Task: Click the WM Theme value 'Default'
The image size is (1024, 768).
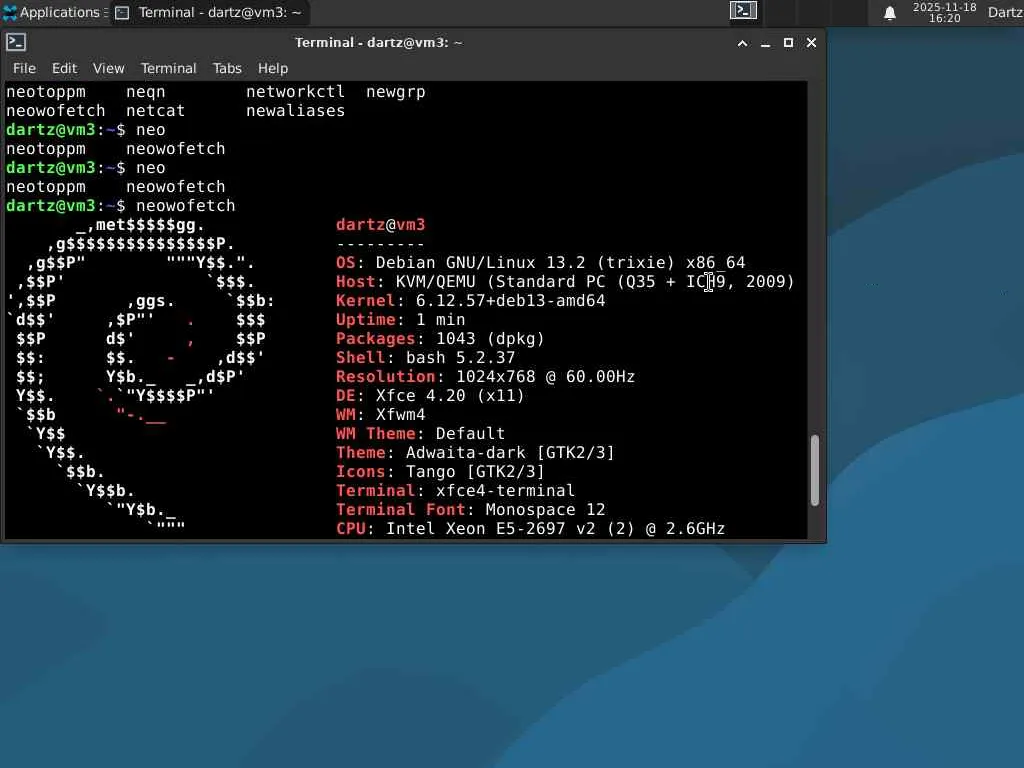Action: tap(470, 434)
